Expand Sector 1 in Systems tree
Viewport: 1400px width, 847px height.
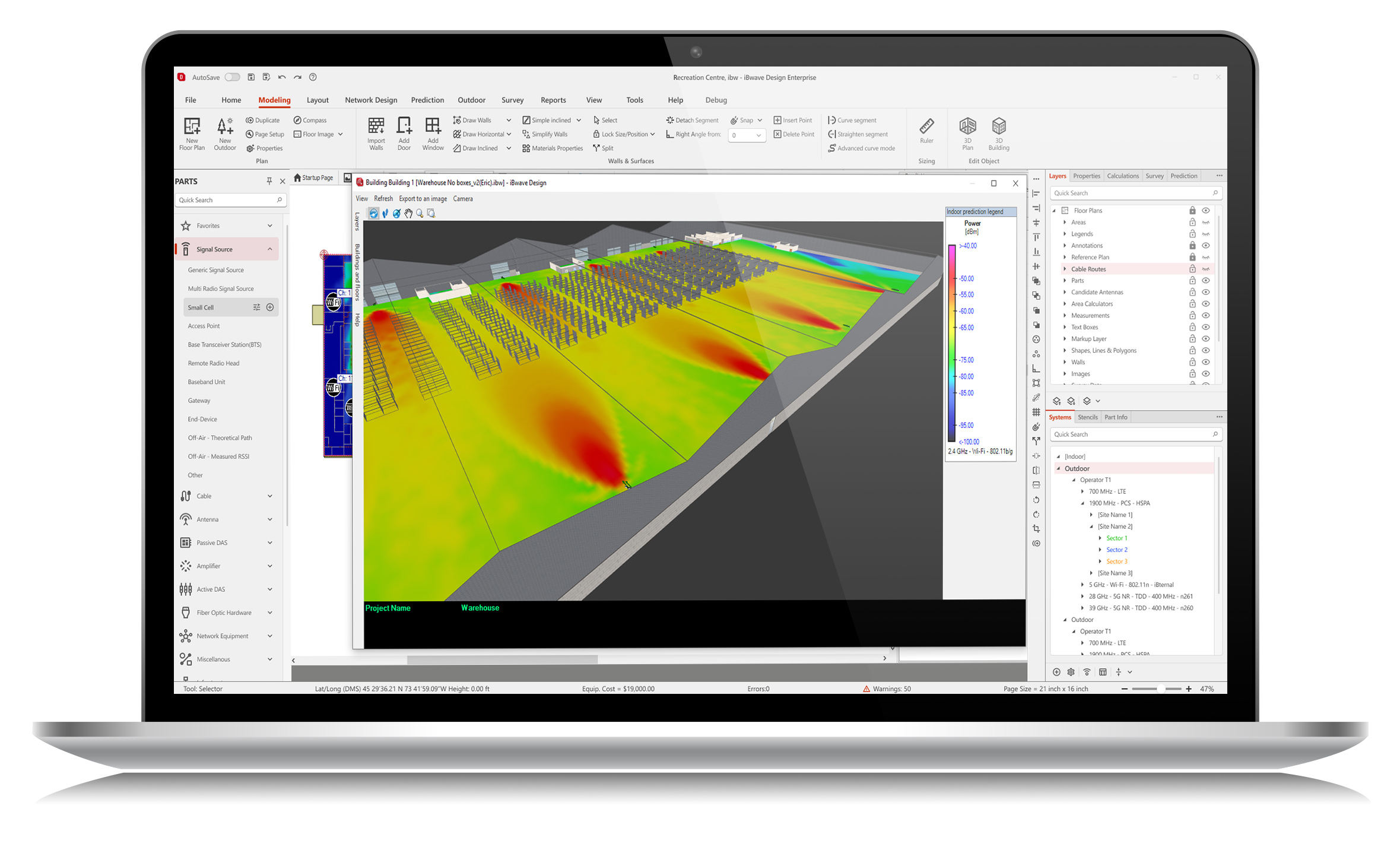1100,538
